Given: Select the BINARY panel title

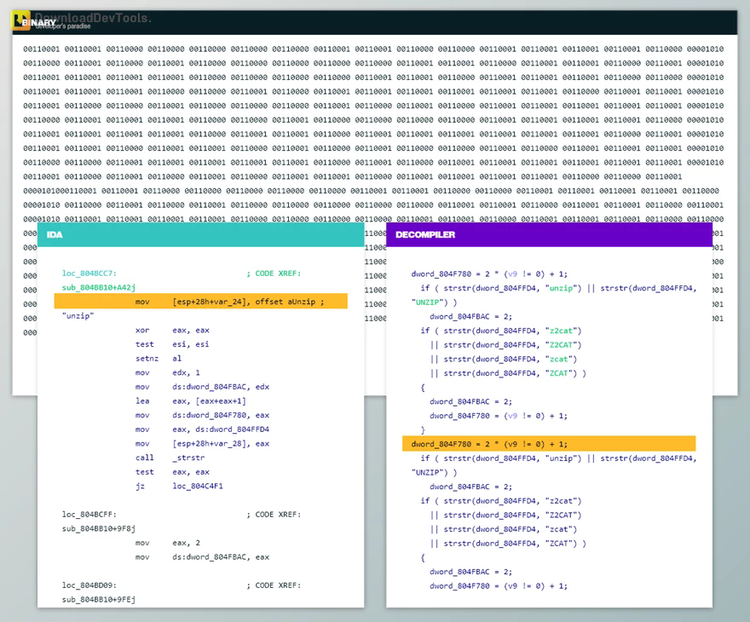Looking at the screenshot, I should coord(39,22).
